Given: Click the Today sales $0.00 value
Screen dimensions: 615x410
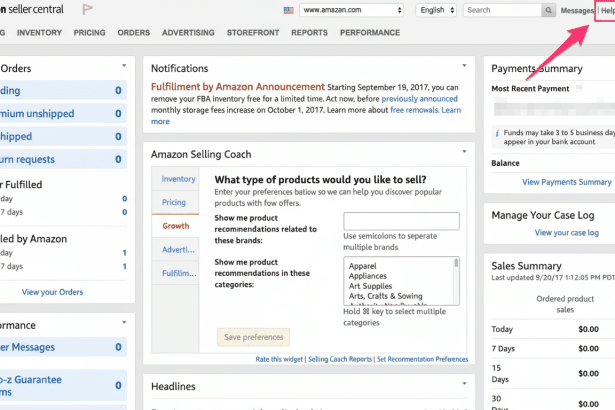Looking at the screenshot, I should [588, 330].
